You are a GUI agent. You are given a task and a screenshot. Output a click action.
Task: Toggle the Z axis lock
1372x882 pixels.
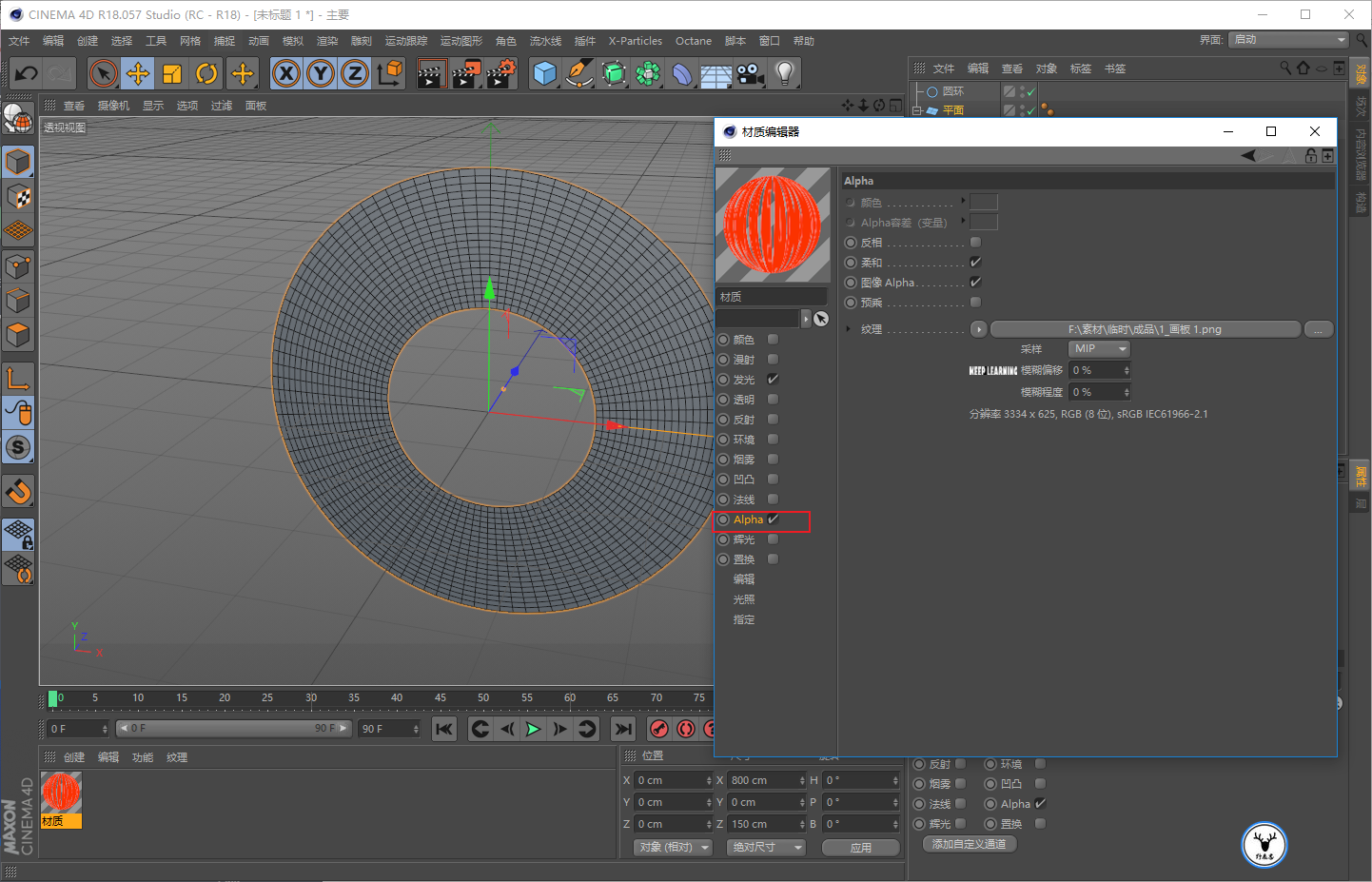[x=355, y=73]
